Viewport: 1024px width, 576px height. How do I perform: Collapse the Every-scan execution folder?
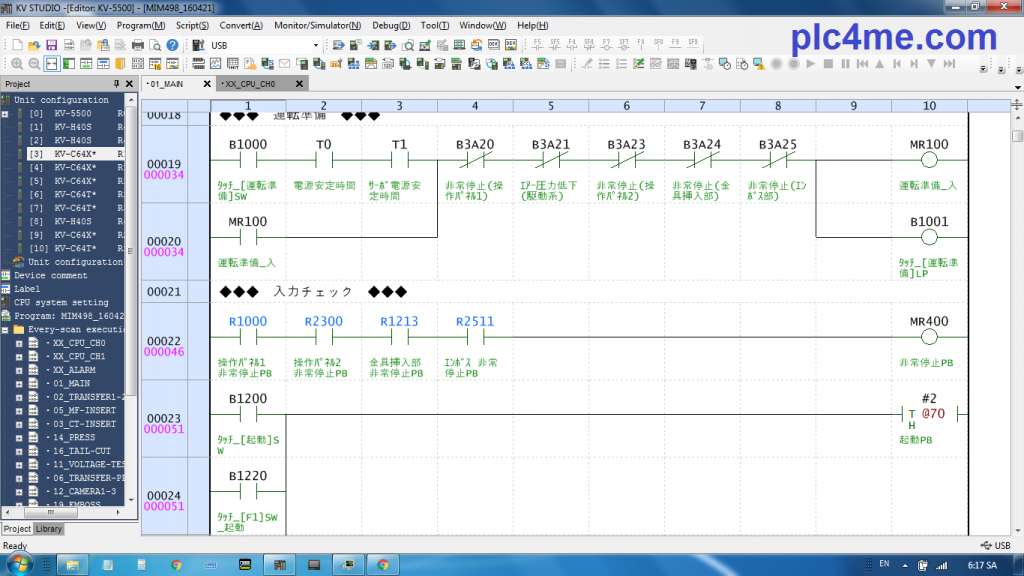tap(6, 329)
